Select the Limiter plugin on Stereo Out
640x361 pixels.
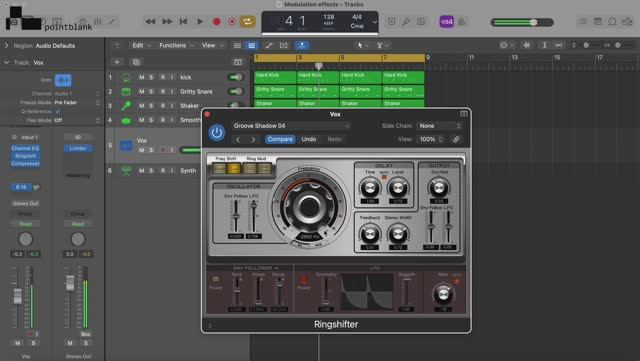pos(78,148)
